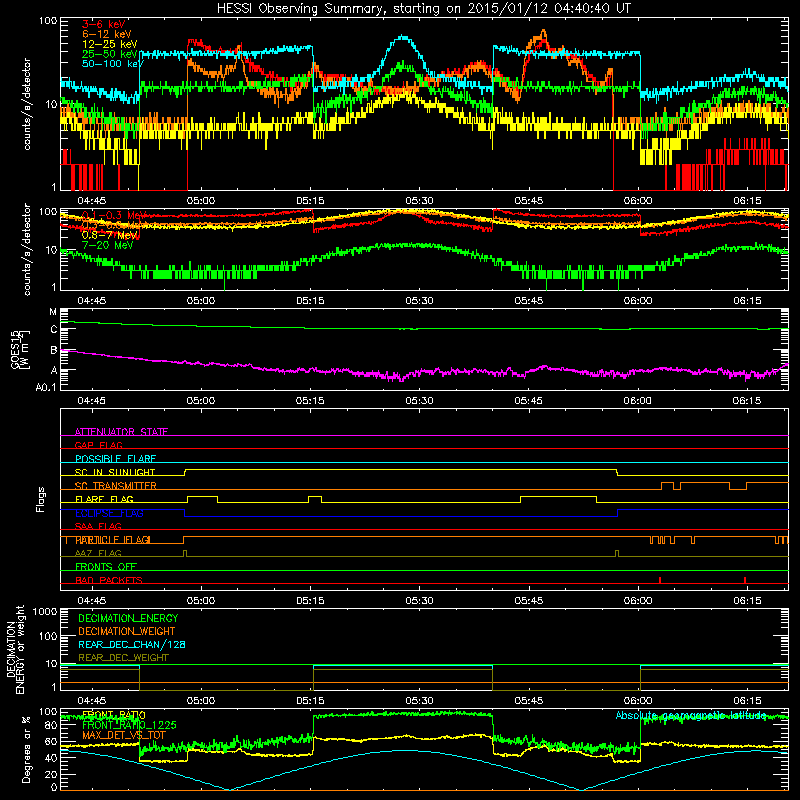Select the blue ECLIPSE_FLAG label
800x800 pixels.
[x=109, y=513]
